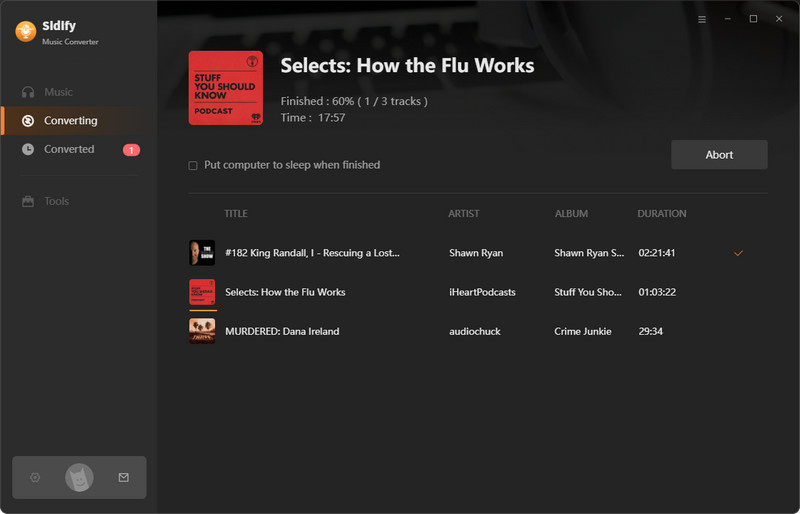Click the Converting sidebar icon
800x514 pixels.
pyautogui.click(x=28, y=120)
